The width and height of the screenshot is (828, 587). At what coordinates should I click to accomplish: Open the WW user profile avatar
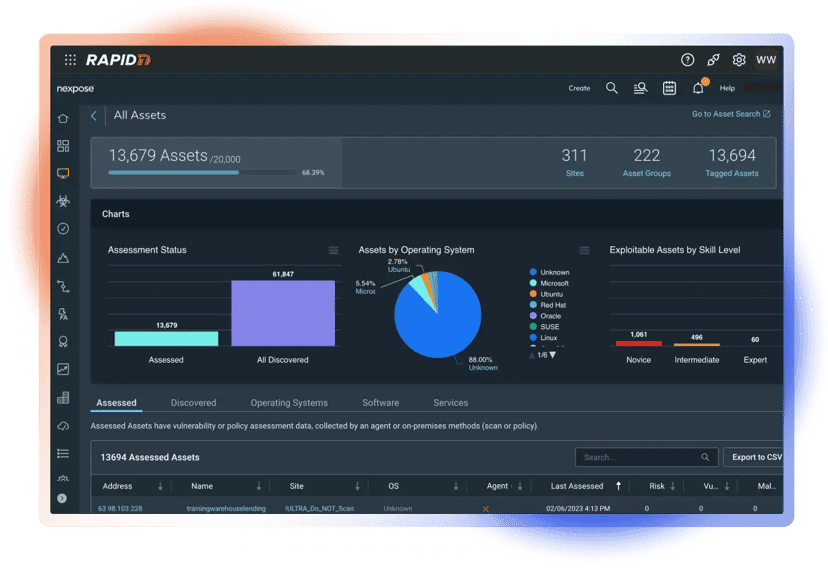[x=766, y=60]
